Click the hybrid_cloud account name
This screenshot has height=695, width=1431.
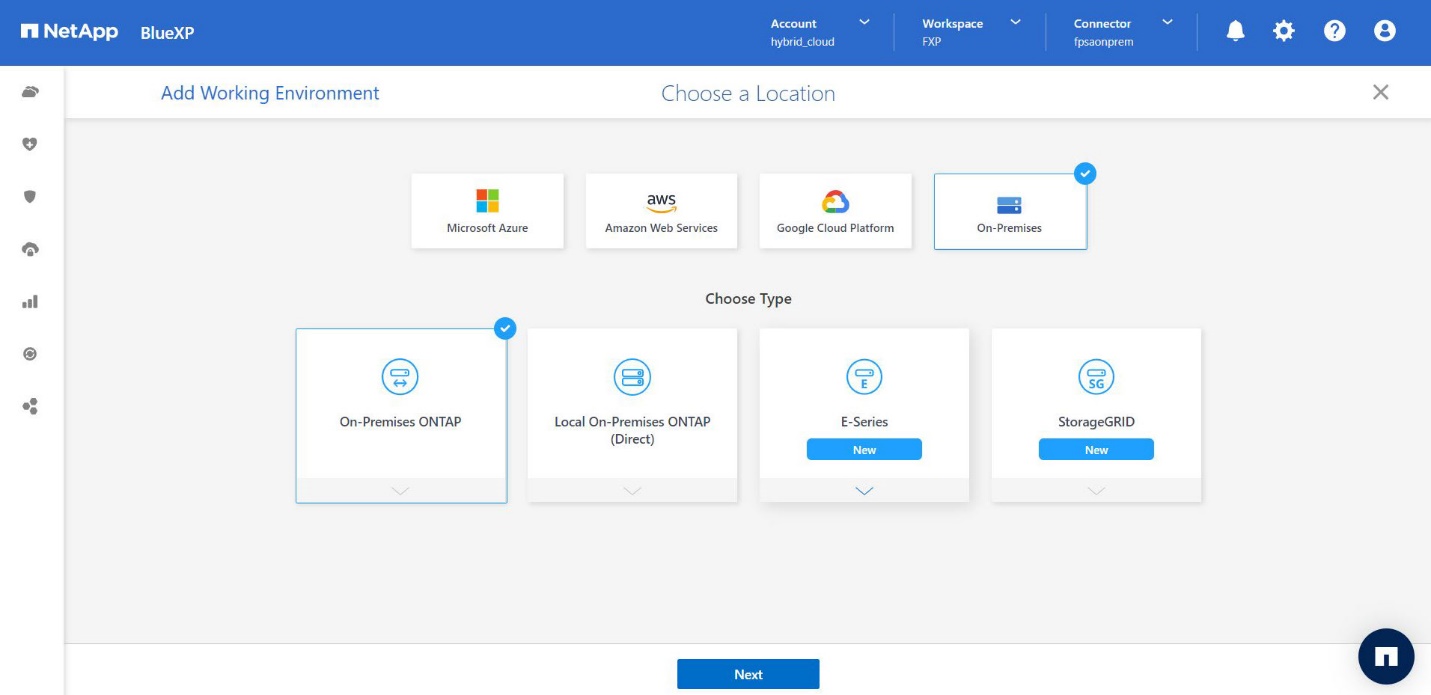[x=802, y=42]
